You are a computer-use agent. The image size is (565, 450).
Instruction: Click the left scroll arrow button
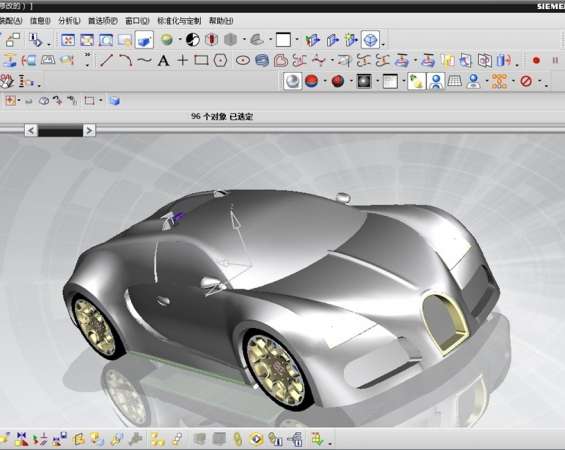coord(31,130)
